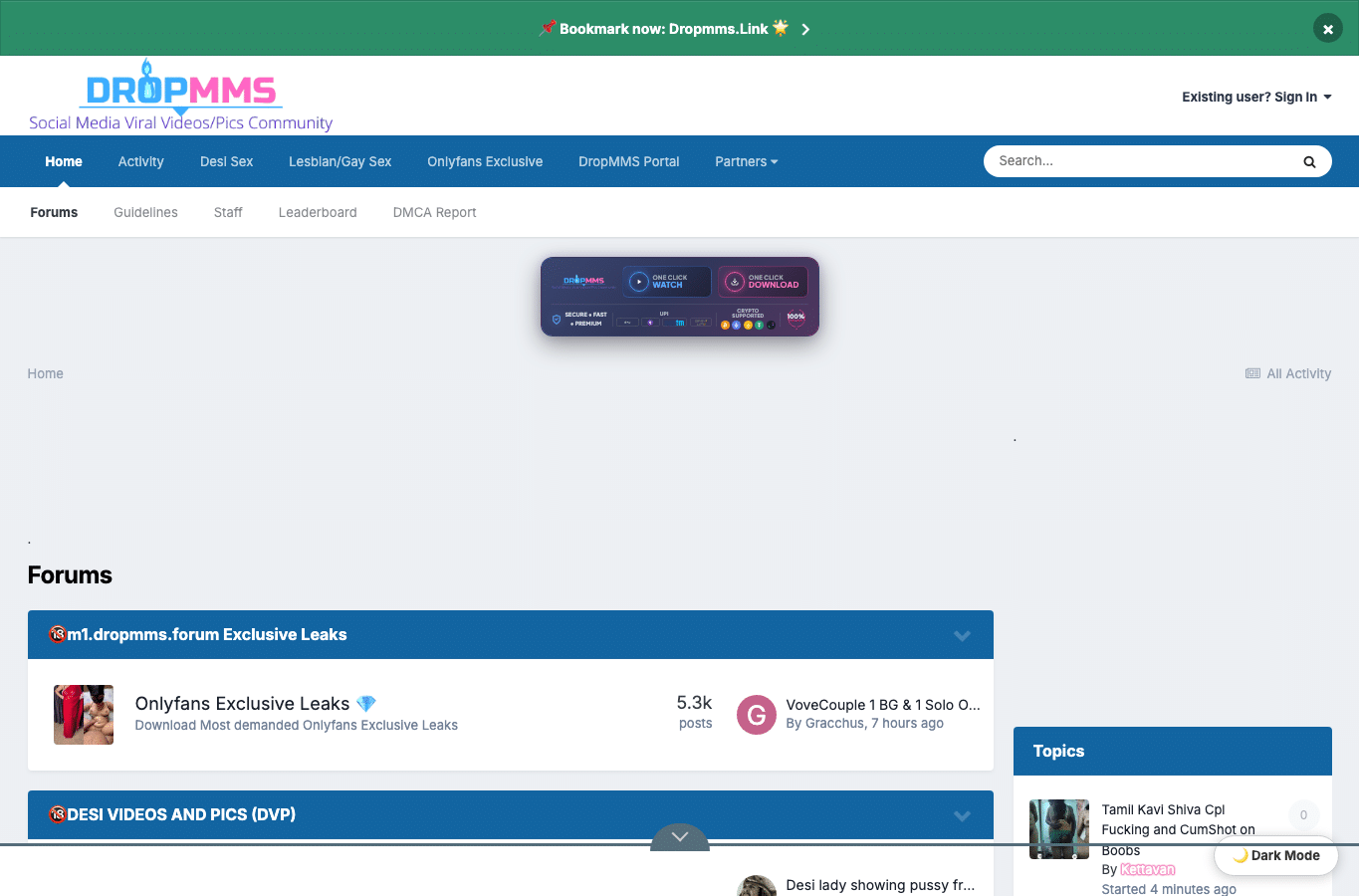Open the Staff page

(228, 212)
